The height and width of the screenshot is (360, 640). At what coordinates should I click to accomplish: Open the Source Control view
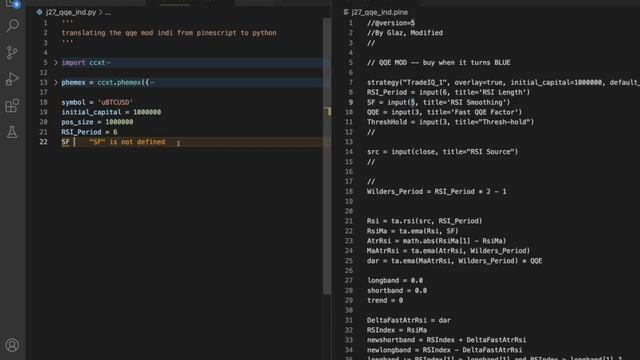click(x=12, y=52)
